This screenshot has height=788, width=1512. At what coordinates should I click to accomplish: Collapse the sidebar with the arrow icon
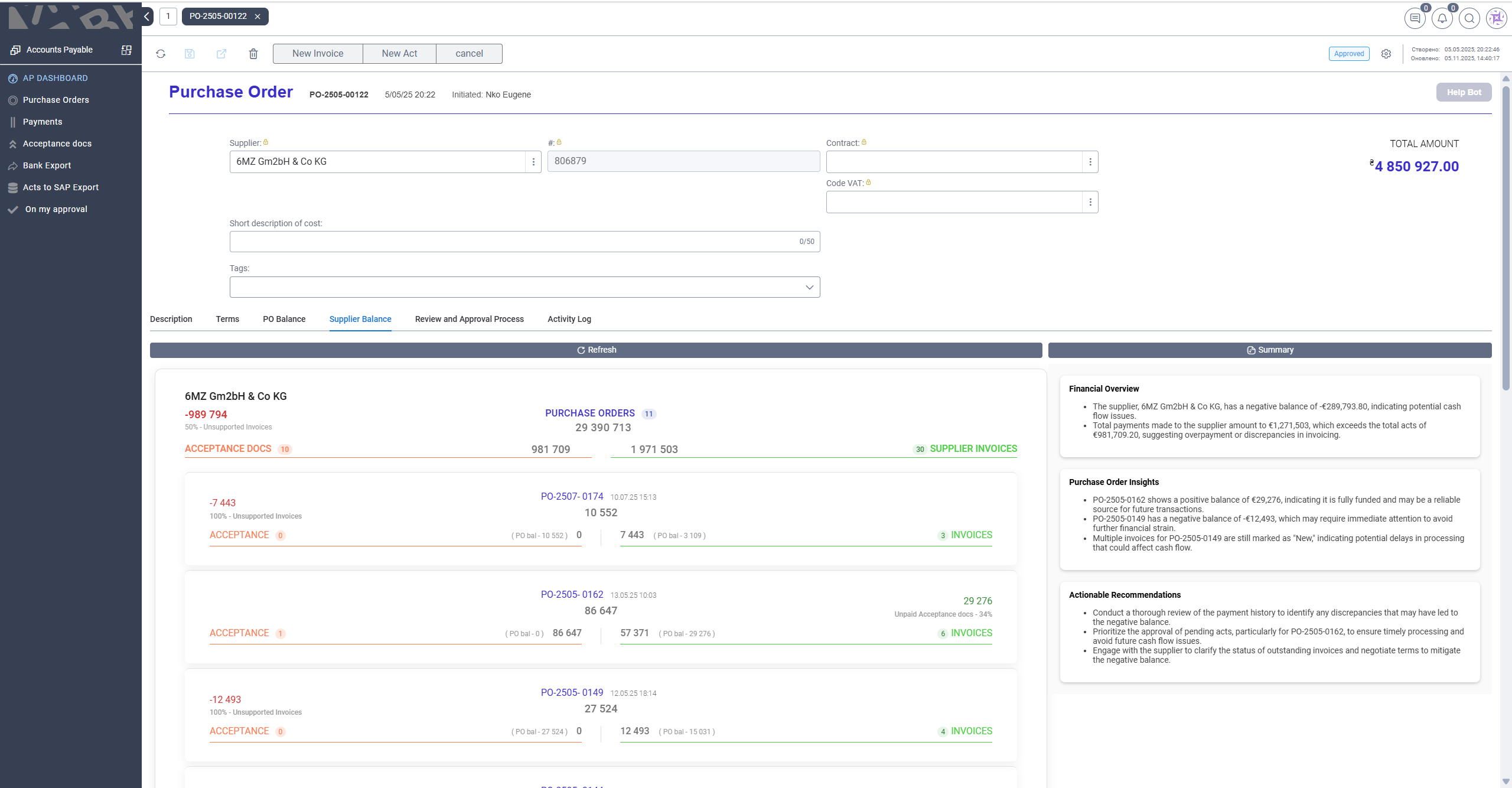tap(147, 17)
